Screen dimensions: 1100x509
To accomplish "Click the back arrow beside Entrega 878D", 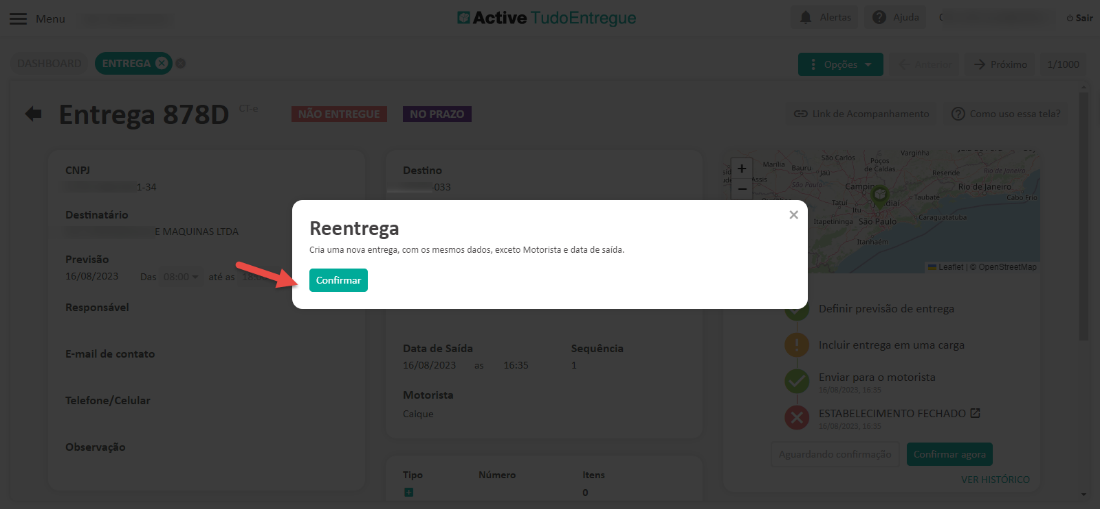I will click(x=34, y=114).
